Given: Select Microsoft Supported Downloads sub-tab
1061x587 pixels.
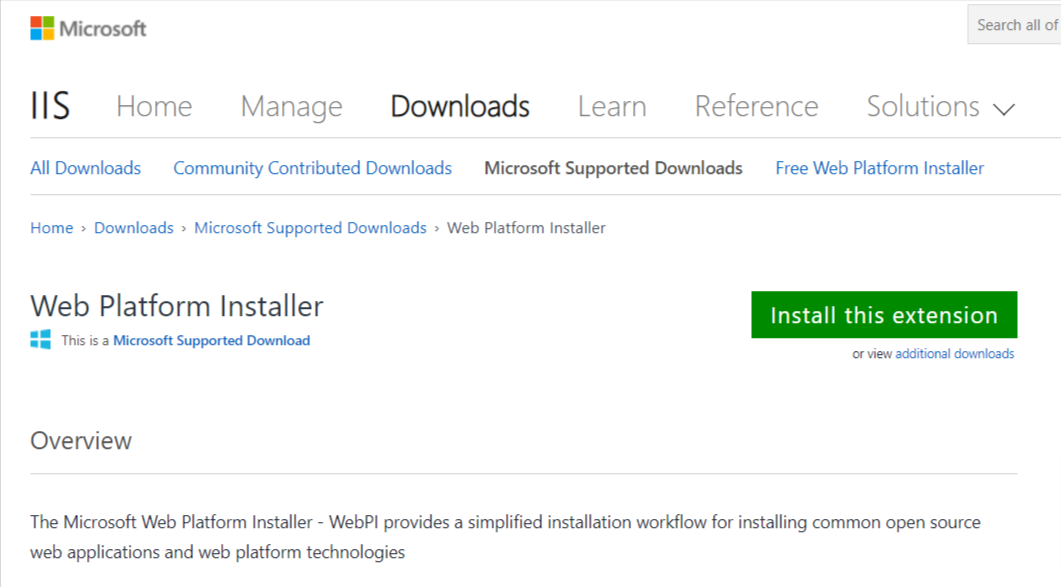Looking at the screenshot, I should point(614,168).
